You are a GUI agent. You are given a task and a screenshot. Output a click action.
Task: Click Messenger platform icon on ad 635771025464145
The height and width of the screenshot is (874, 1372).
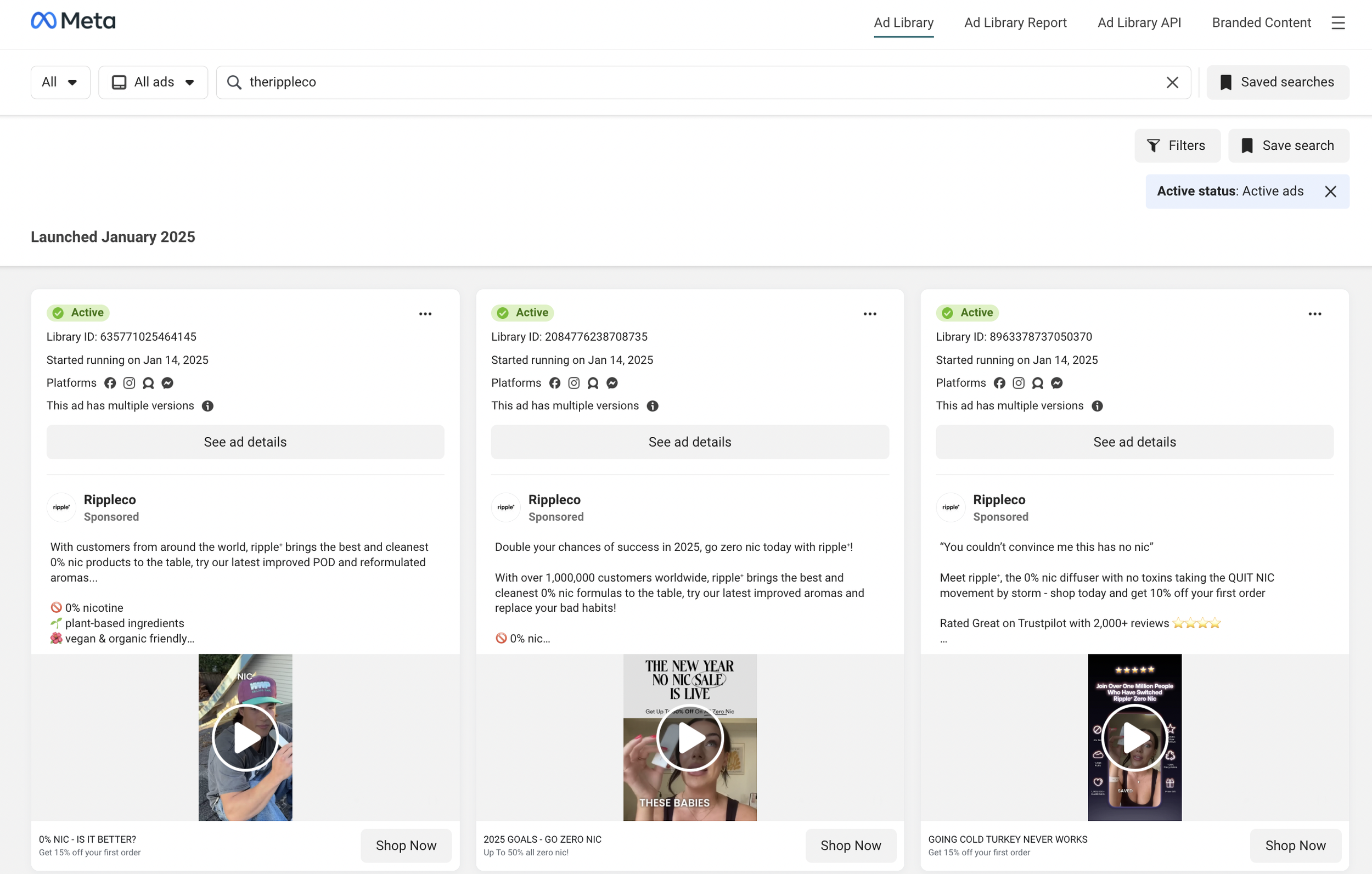click(167, 384)
